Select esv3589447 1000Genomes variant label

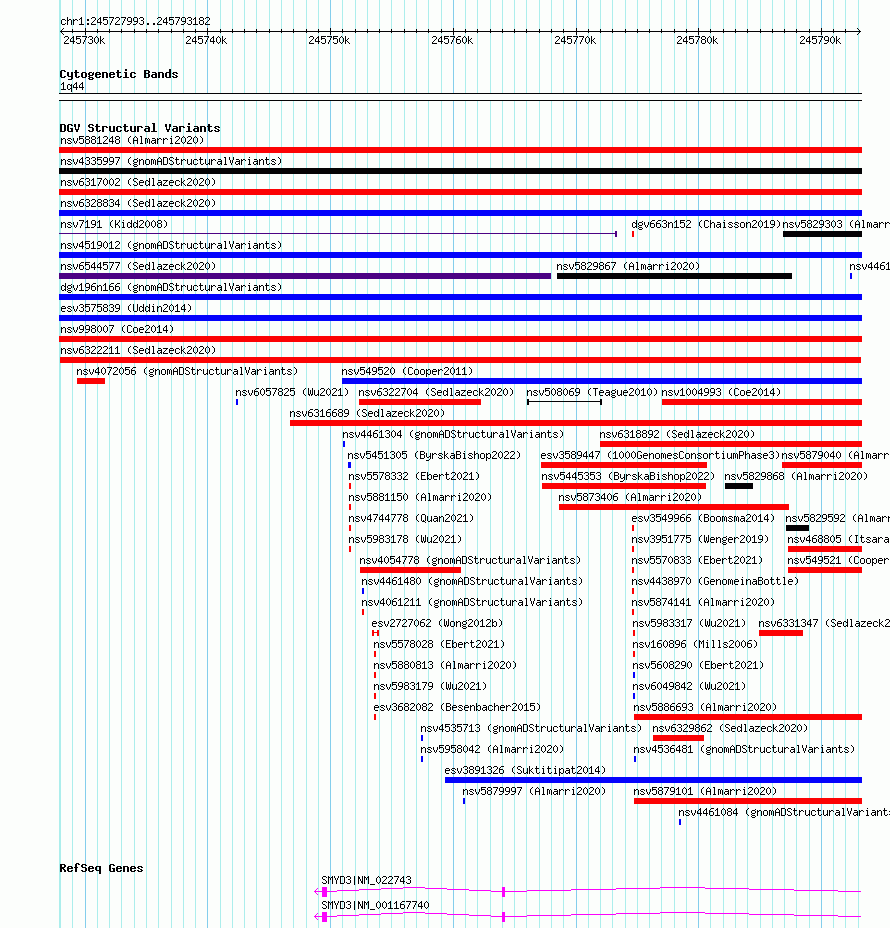tap(660, 455)
